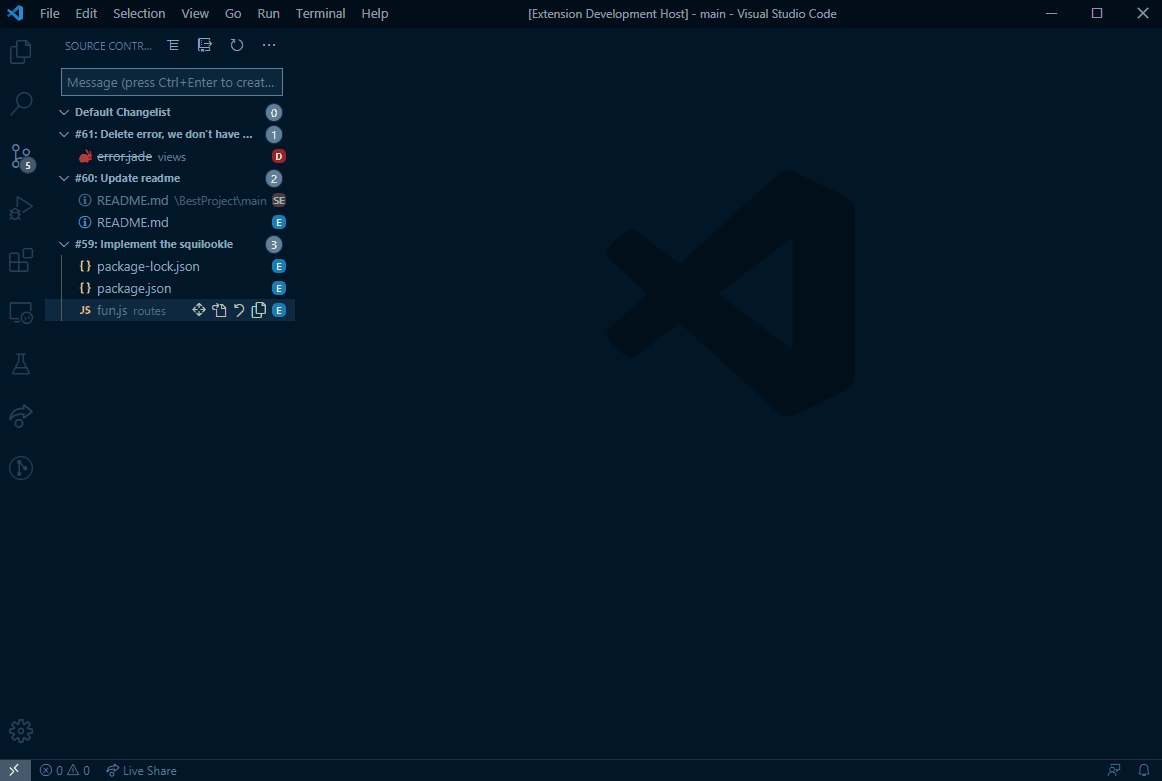Revert fun.js using the undo arrow icon
This screenshot has width=1162, height=781.
[239, 310]
